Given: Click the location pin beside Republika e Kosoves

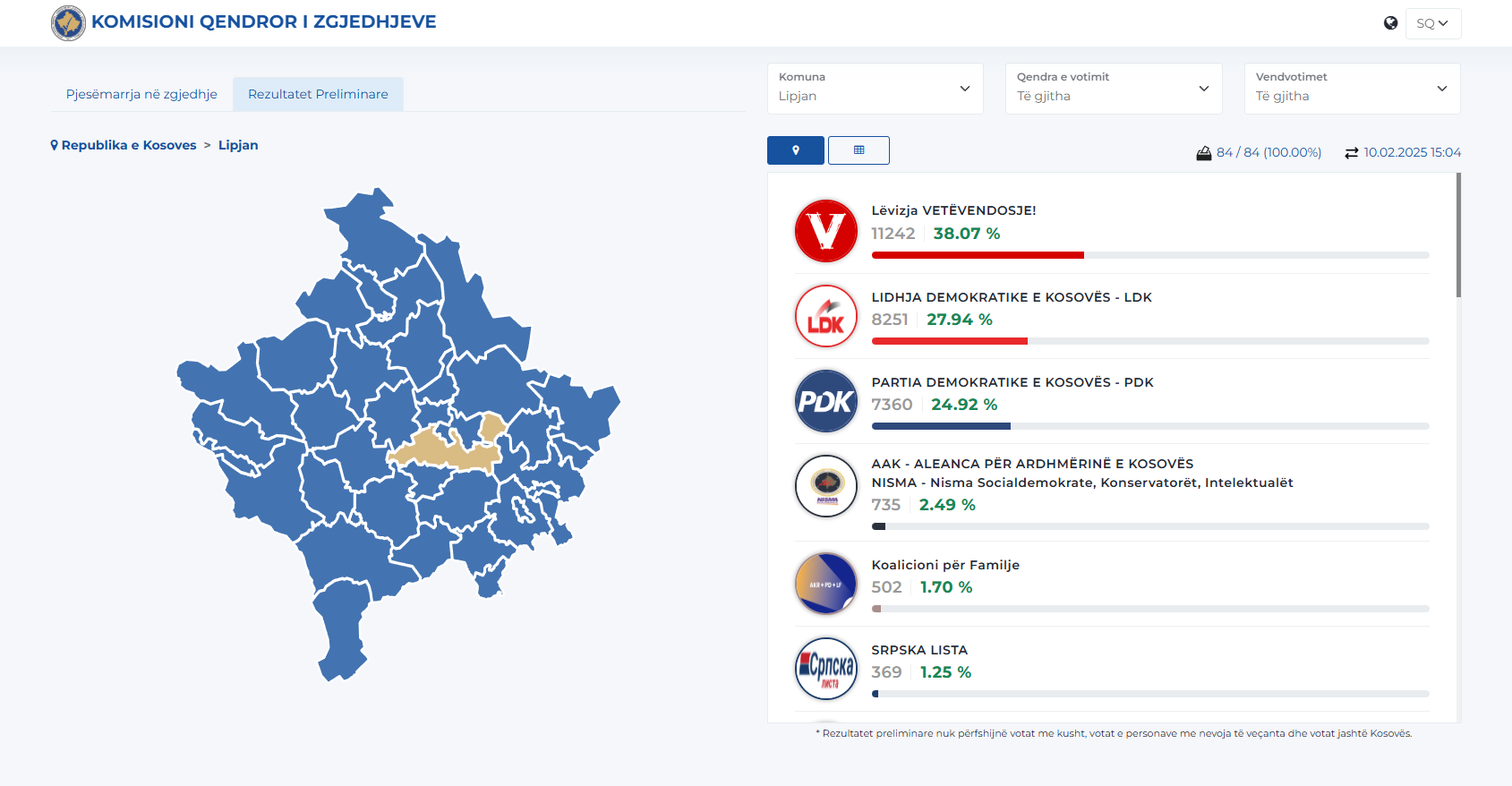Looking at the screenshot, I should click(x=55, y=145).
